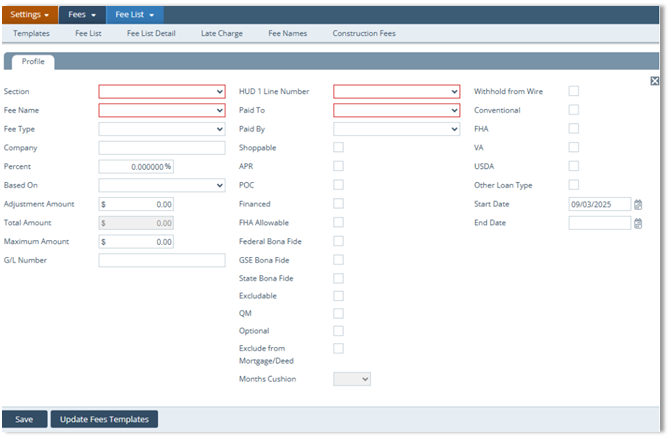Expand the HUD 1 Line Number dropdown
Viewport: 670px width, 438px height.
coord(396,91)
